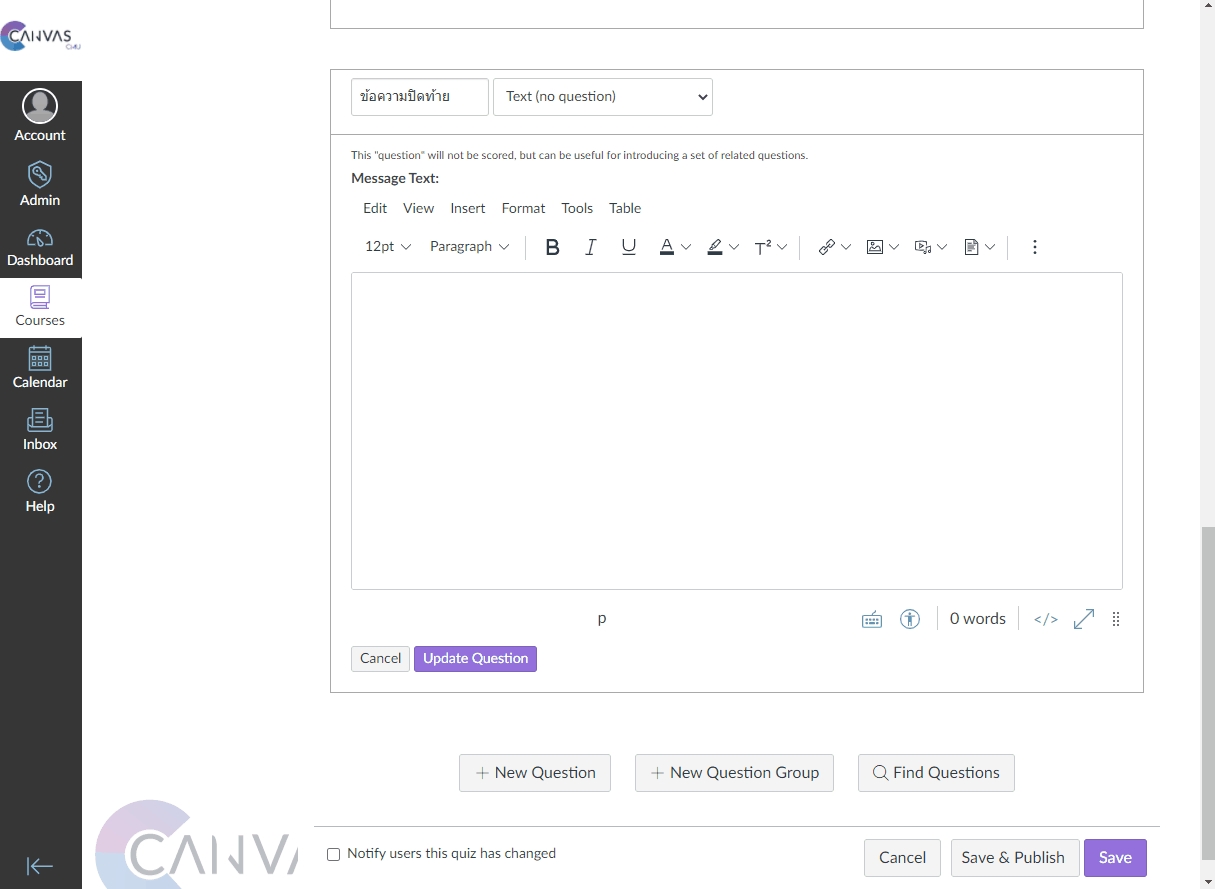Screen dimensions: 1215x889
Task: Show keyboard shortcuts icon
Action: 872,619
